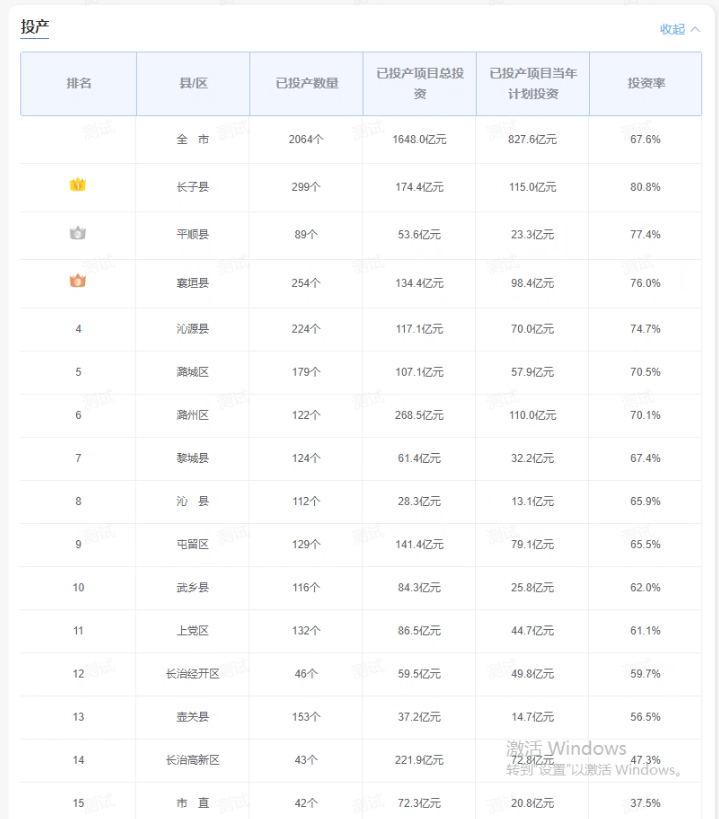Image resolution: width=719 pixels, height=819 pixels.
Task: Collapse the 投产 panel via 收起
Action: [x=679, y=29]
